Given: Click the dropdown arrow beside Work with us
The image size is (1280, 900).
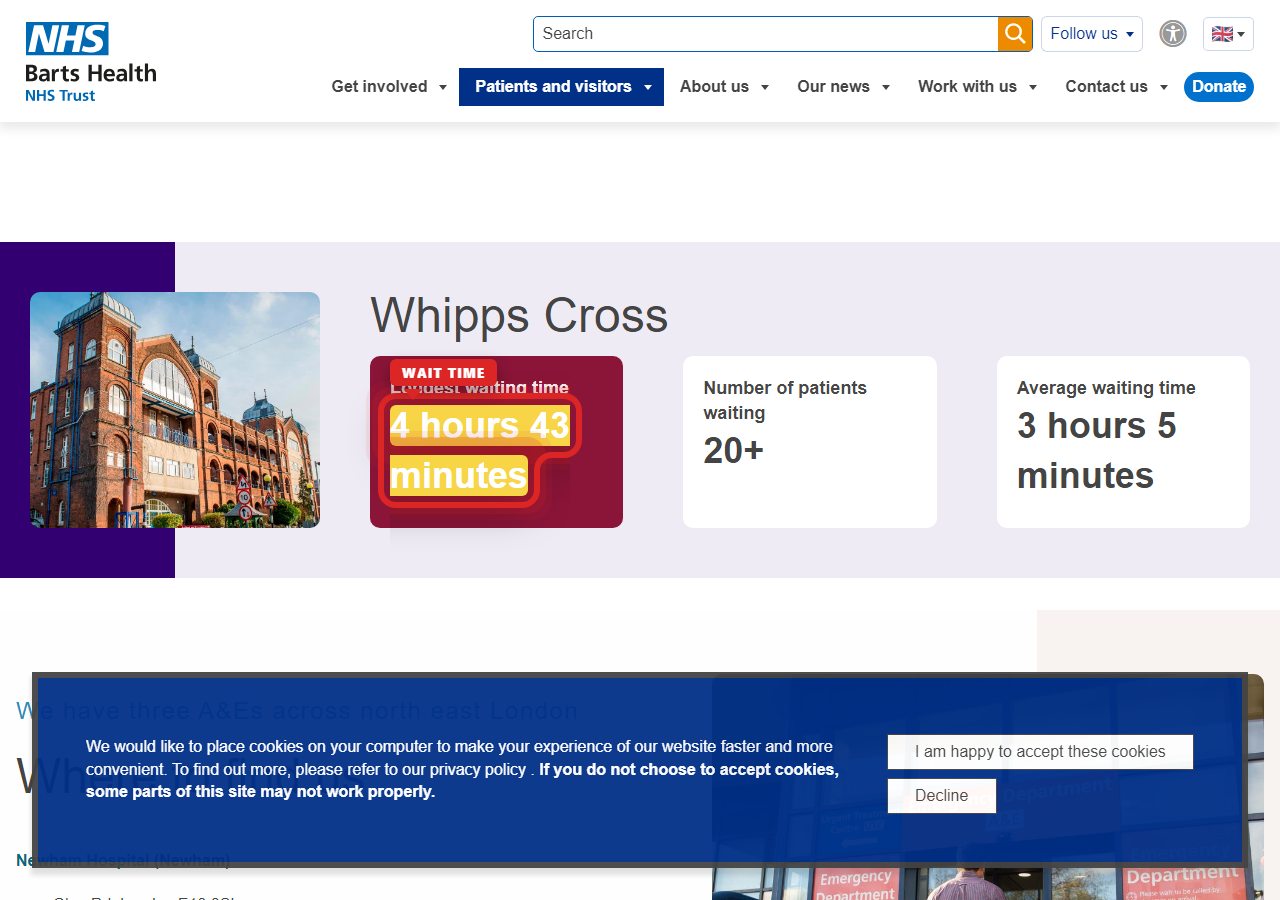Looking at the screenshot, I should (1033, 88).
